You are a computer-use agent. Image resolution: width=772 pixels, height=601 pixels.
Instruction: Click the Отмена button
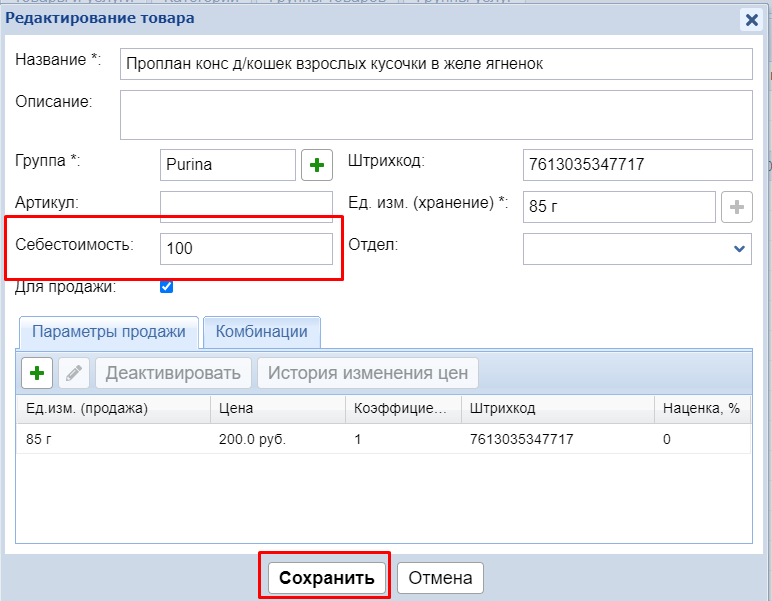click(x=440, y=577)
